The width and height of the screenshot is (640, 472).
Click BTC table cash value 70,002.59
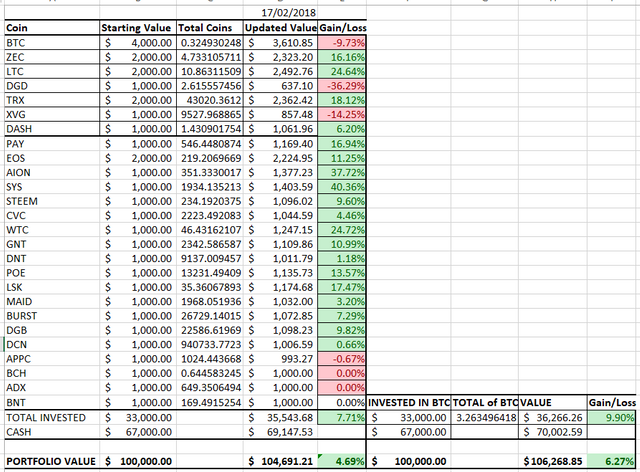pos(553,432)
